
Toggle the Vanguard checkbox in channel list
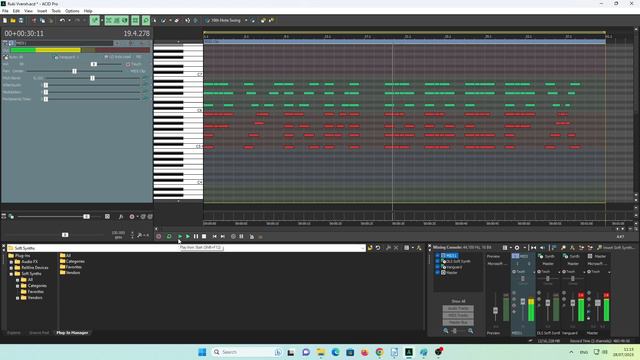(437, 267)
